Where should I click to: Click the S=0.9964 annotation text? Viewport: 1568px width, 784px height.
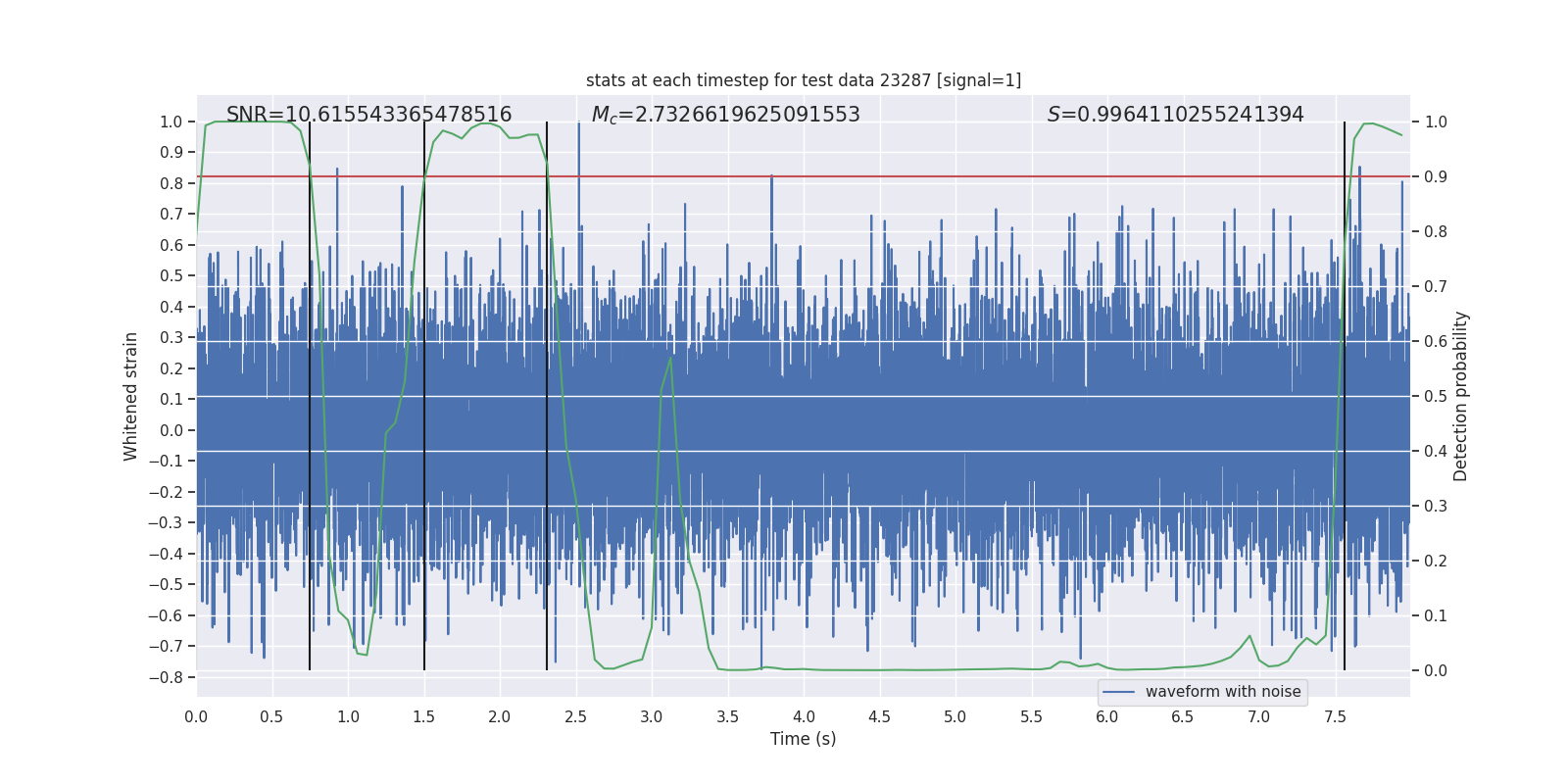(x=1175, y=115)
